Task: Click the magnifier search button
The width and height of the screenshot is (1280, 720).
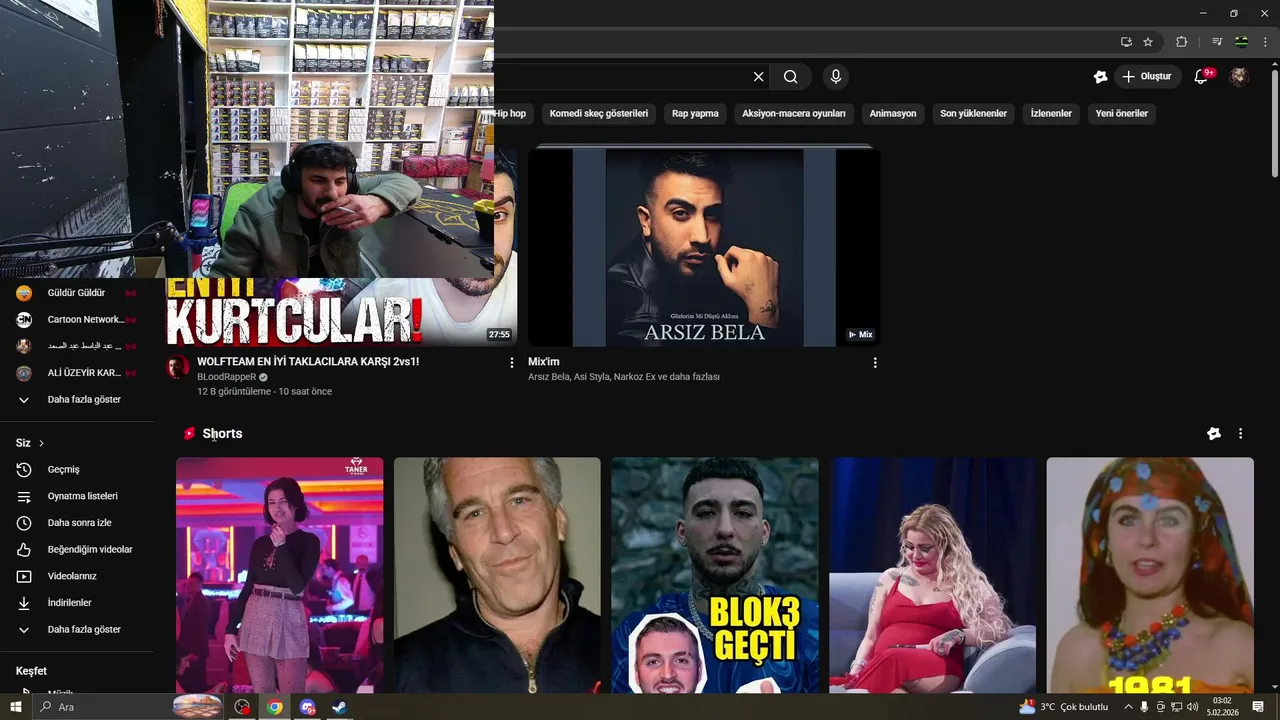Action: [790, 77]
